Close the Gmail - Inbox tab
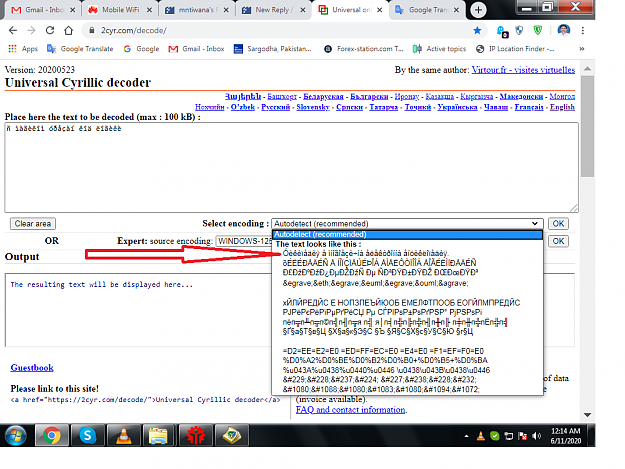625x469 pixels. pyautogui.click(x=73, y=10)
